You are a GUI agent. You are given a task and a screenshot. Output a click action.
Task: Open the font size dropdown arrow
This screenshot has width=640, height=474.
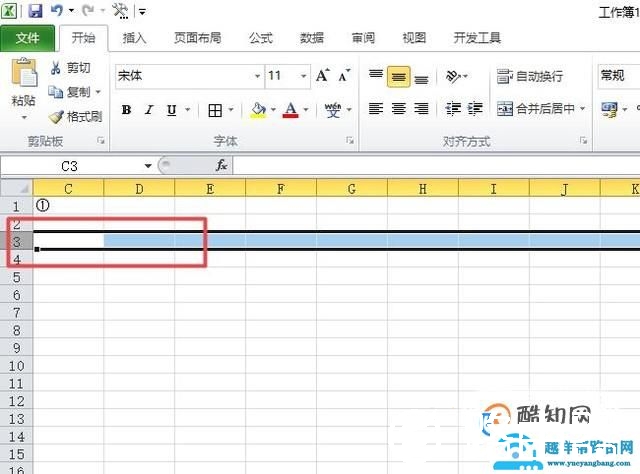(304, 76)
